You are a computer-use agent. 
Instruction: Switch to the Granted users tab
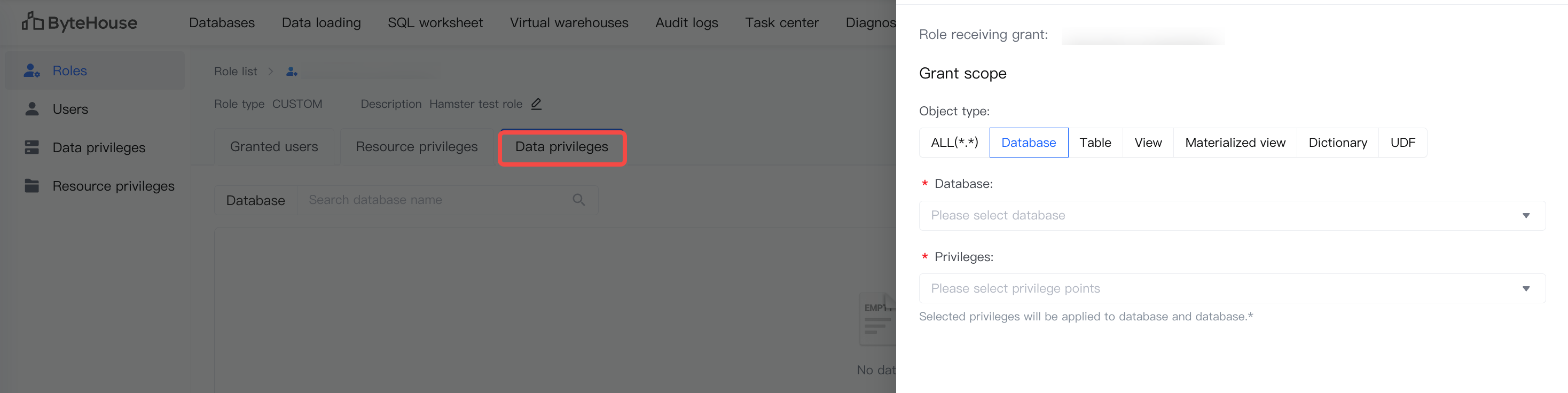click(x=274, y=147)
